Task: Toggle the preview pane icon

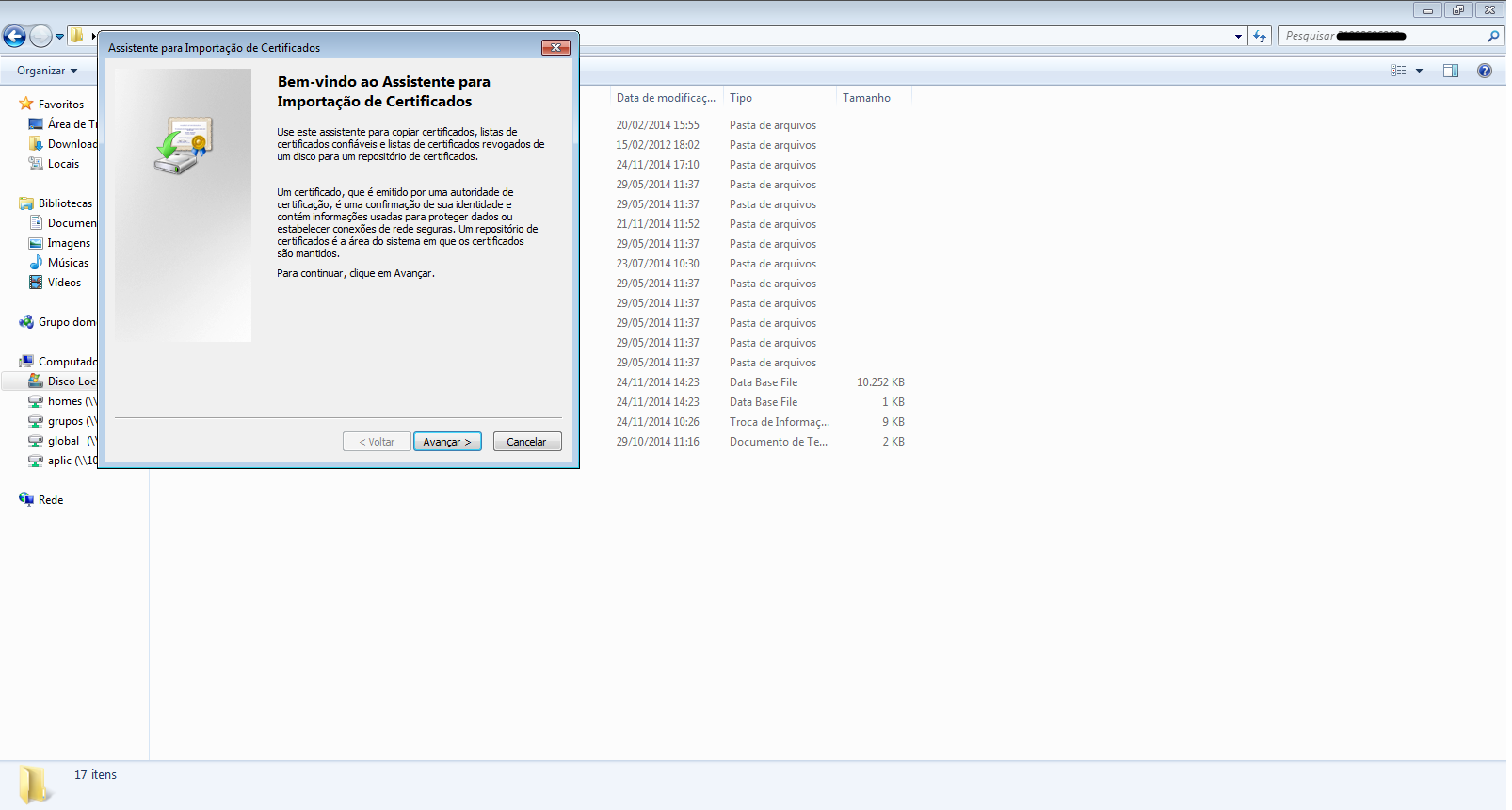Action: point(1450,71)
